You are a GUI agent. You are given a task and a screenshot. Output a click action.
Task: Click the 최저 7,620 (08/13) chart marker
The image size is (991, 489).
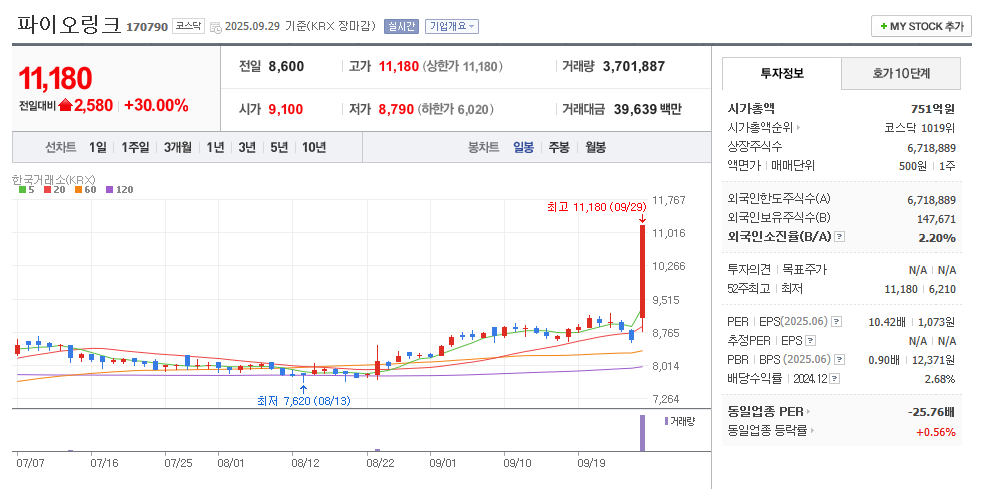pos(303,401)
